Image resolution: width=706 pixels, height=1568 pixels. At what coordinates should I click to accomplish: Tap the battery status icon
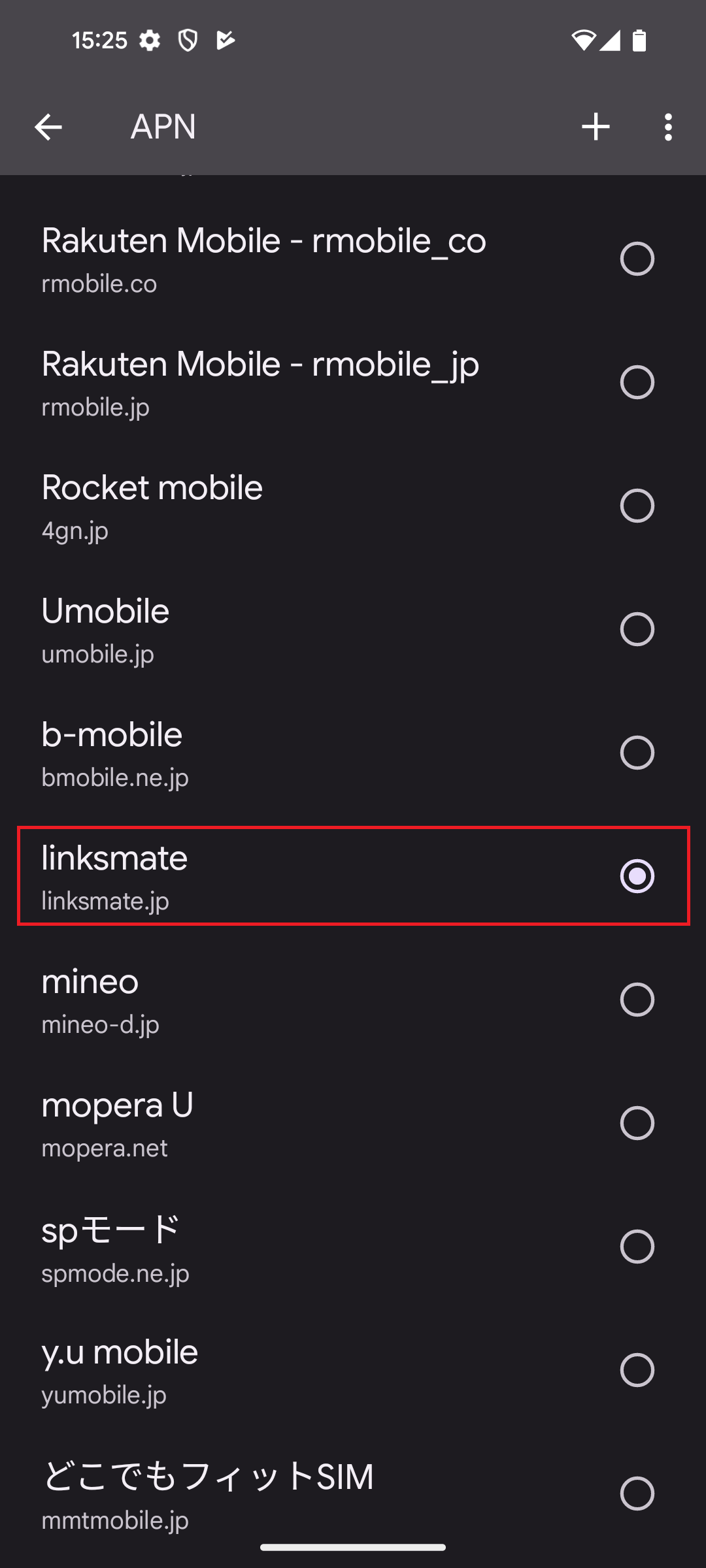[639, 41]
